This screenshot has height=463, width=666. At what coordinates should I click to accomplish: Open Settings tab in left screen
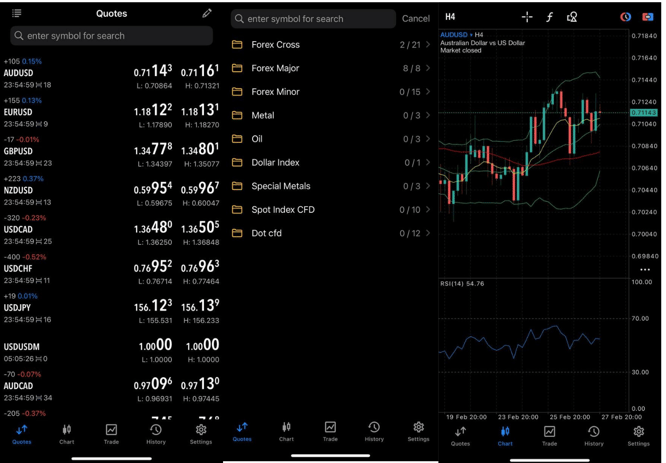tap(201, 435)
